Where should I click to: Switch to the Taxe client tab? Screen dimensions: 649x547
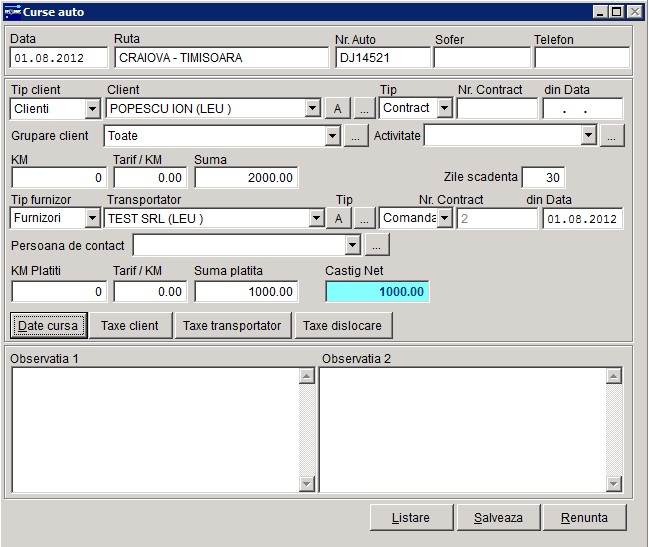(x=130, y=326)
